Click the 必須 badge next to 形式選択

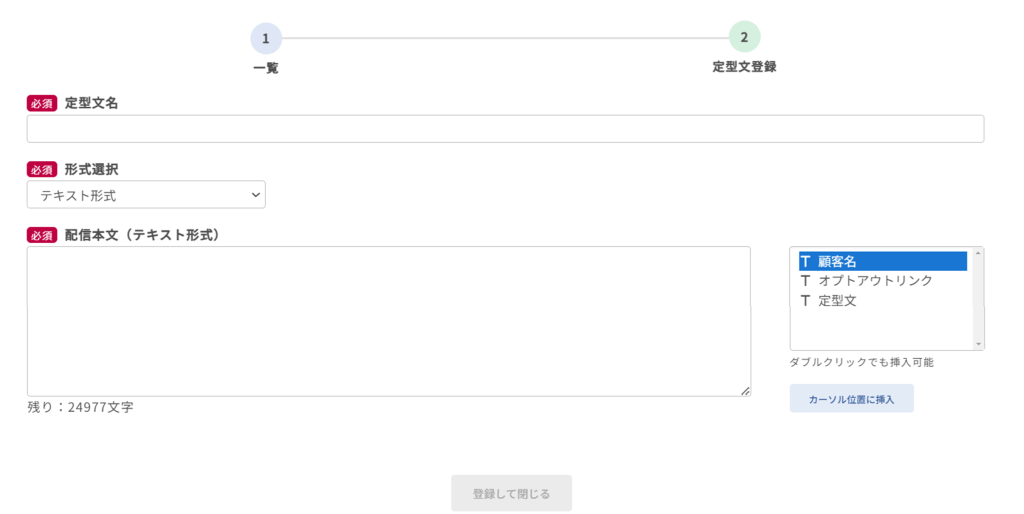pyautogui.click(x=42, y=169)
